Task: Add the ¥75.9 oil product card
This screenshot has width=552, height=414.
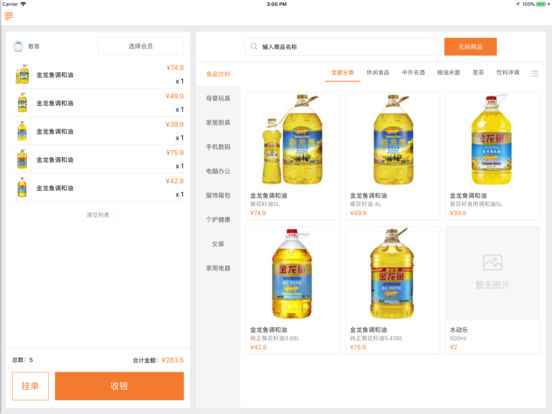Action: tap(393, 290)
